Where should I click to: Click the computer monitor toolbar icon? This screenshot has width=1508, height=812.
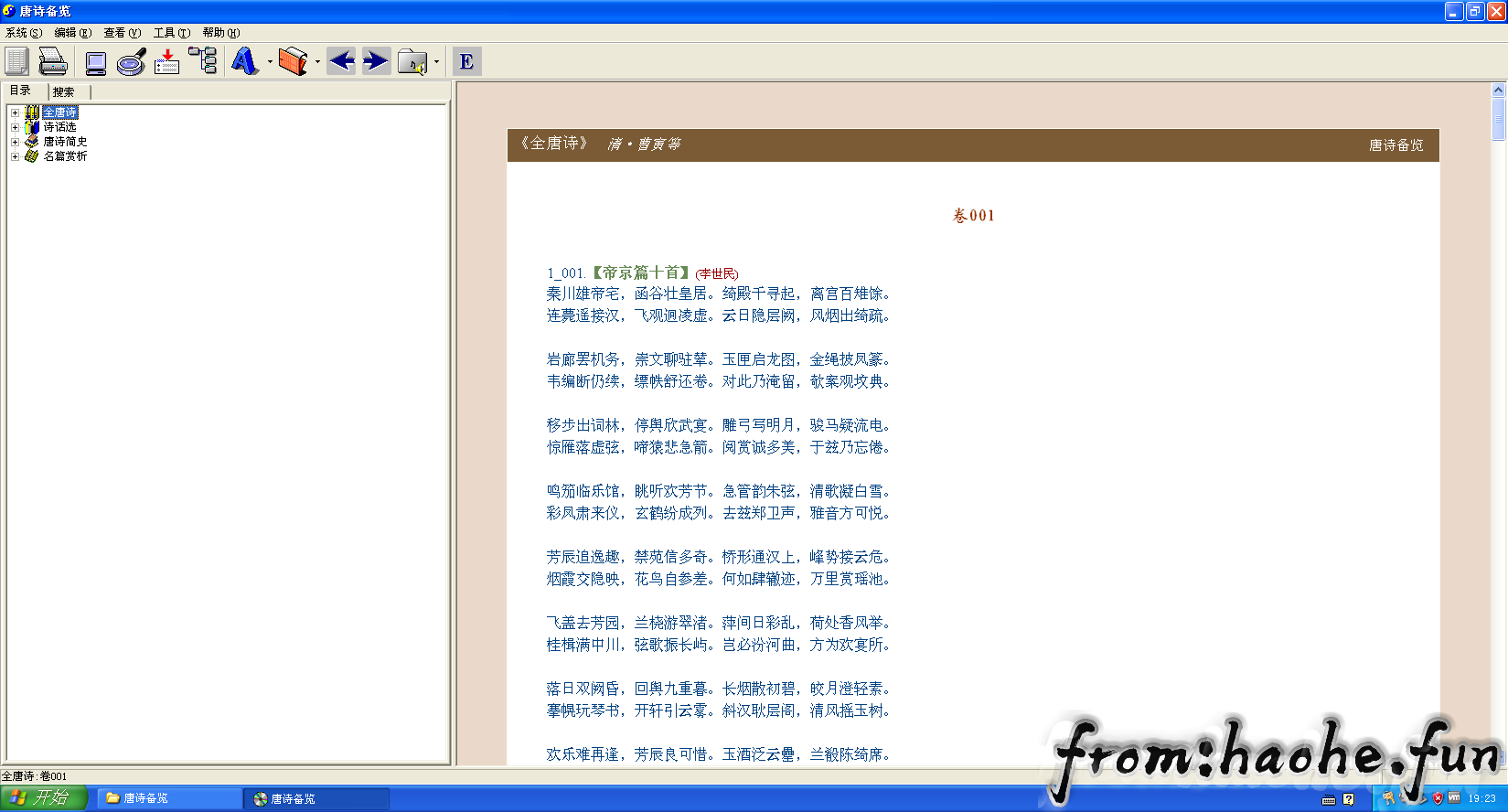click(96, 62)
